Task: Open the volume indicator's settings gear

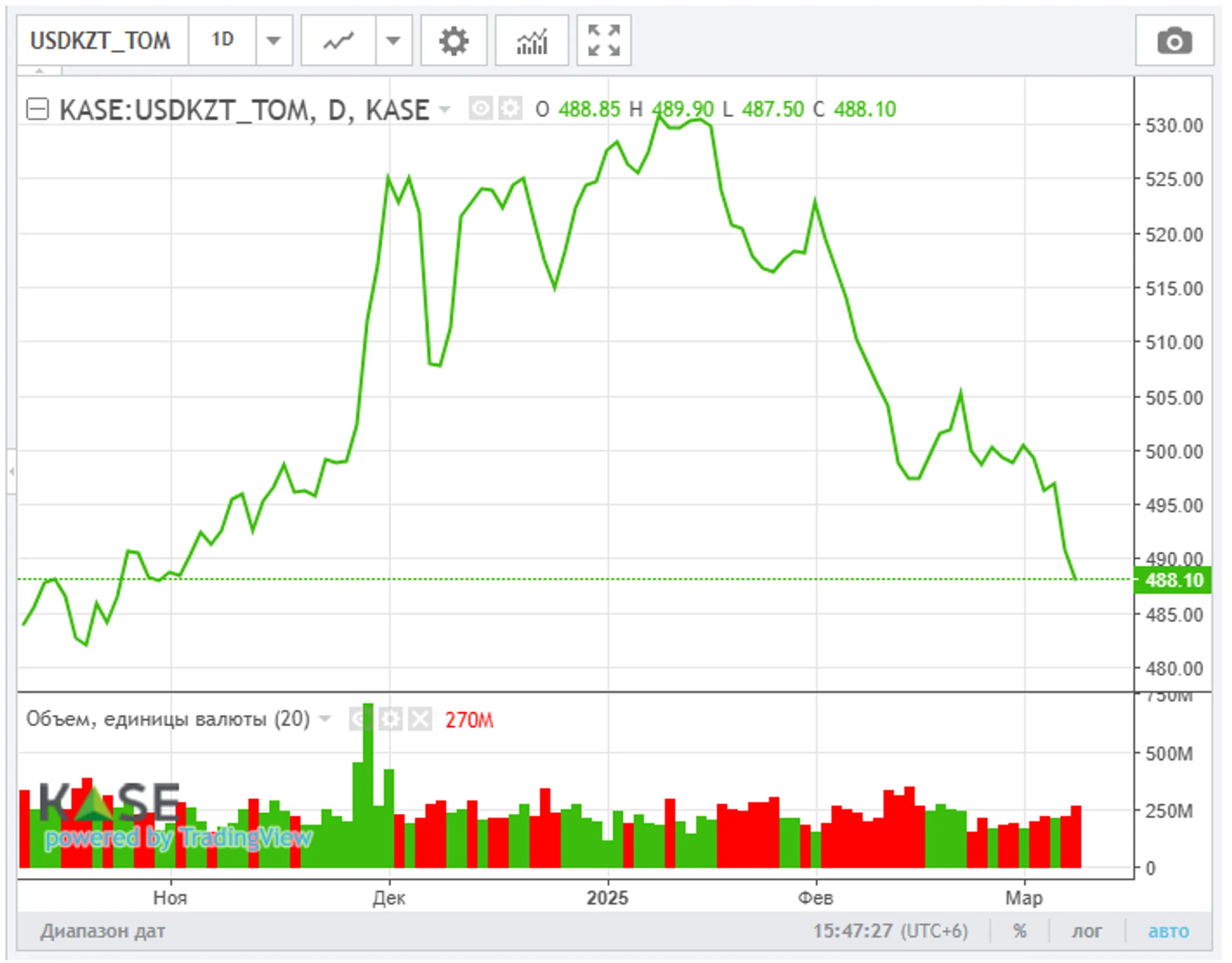Action: 391,719
